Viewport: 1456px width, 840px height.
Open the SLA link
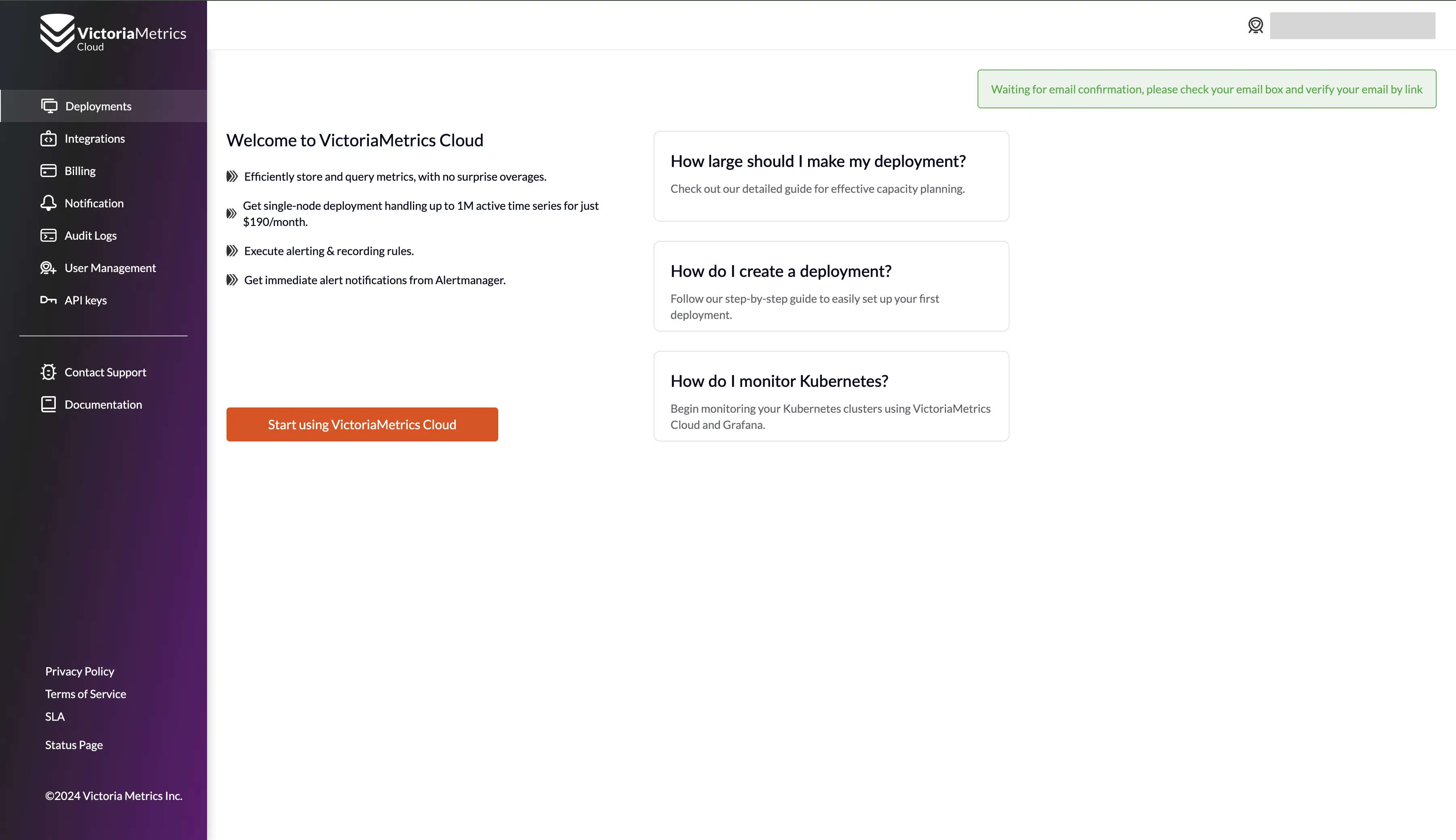point(55,717)
